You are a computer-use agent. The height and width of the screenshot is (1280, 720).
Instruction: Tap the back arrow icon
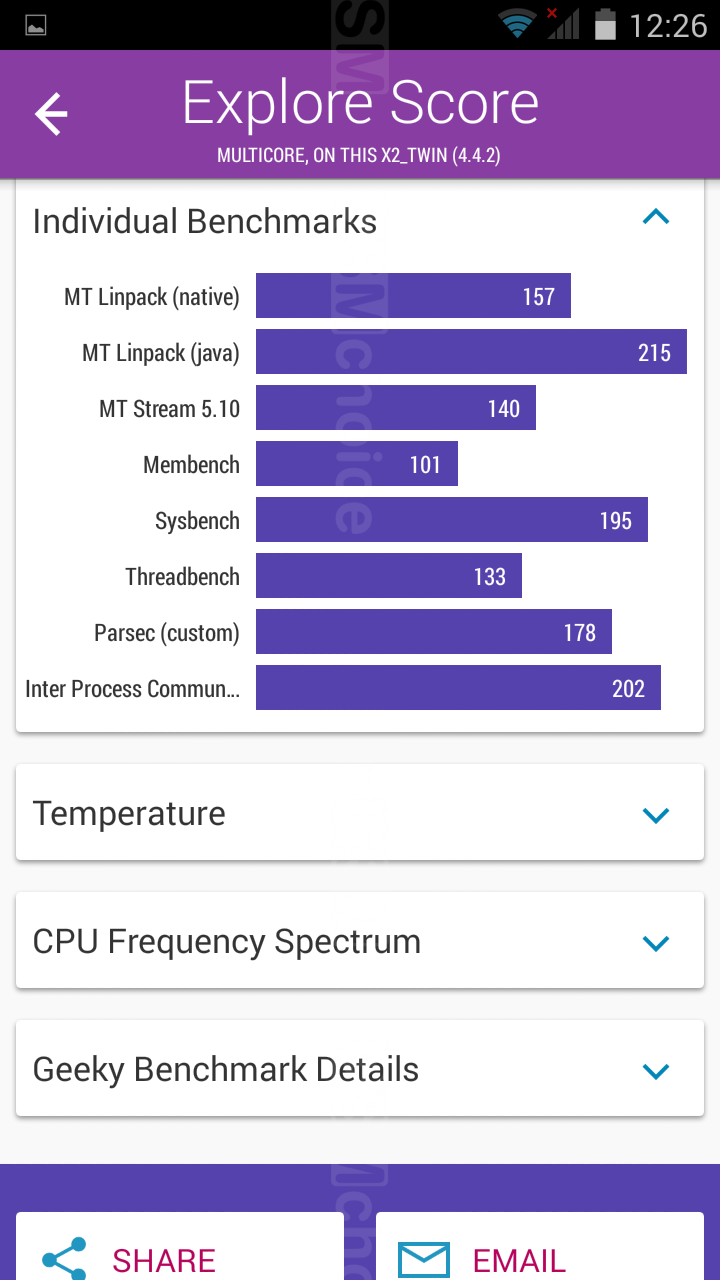coord(51,114)
